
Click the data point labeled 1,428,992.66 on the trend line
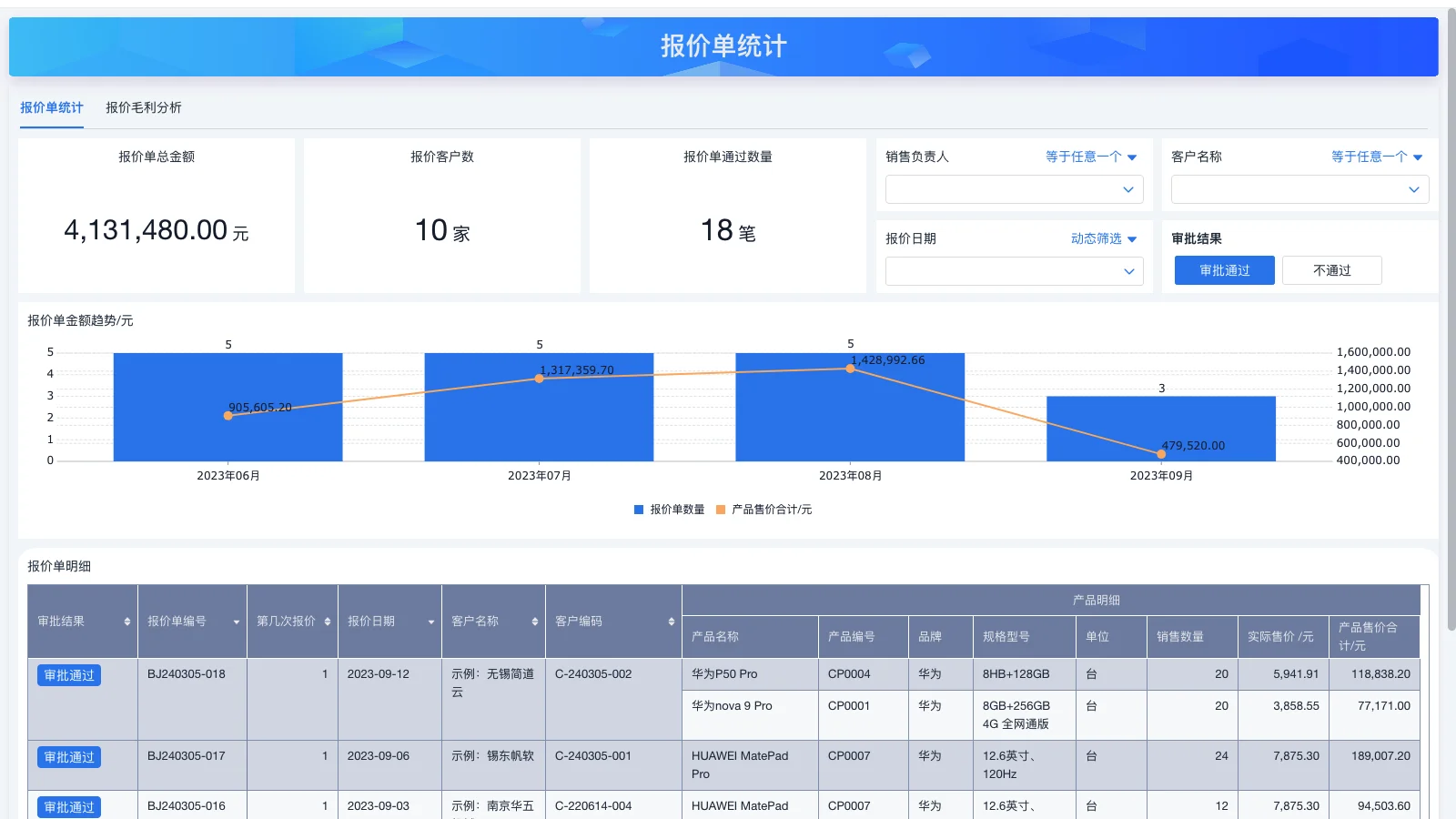pyautogui.click(x=849, y=369)
